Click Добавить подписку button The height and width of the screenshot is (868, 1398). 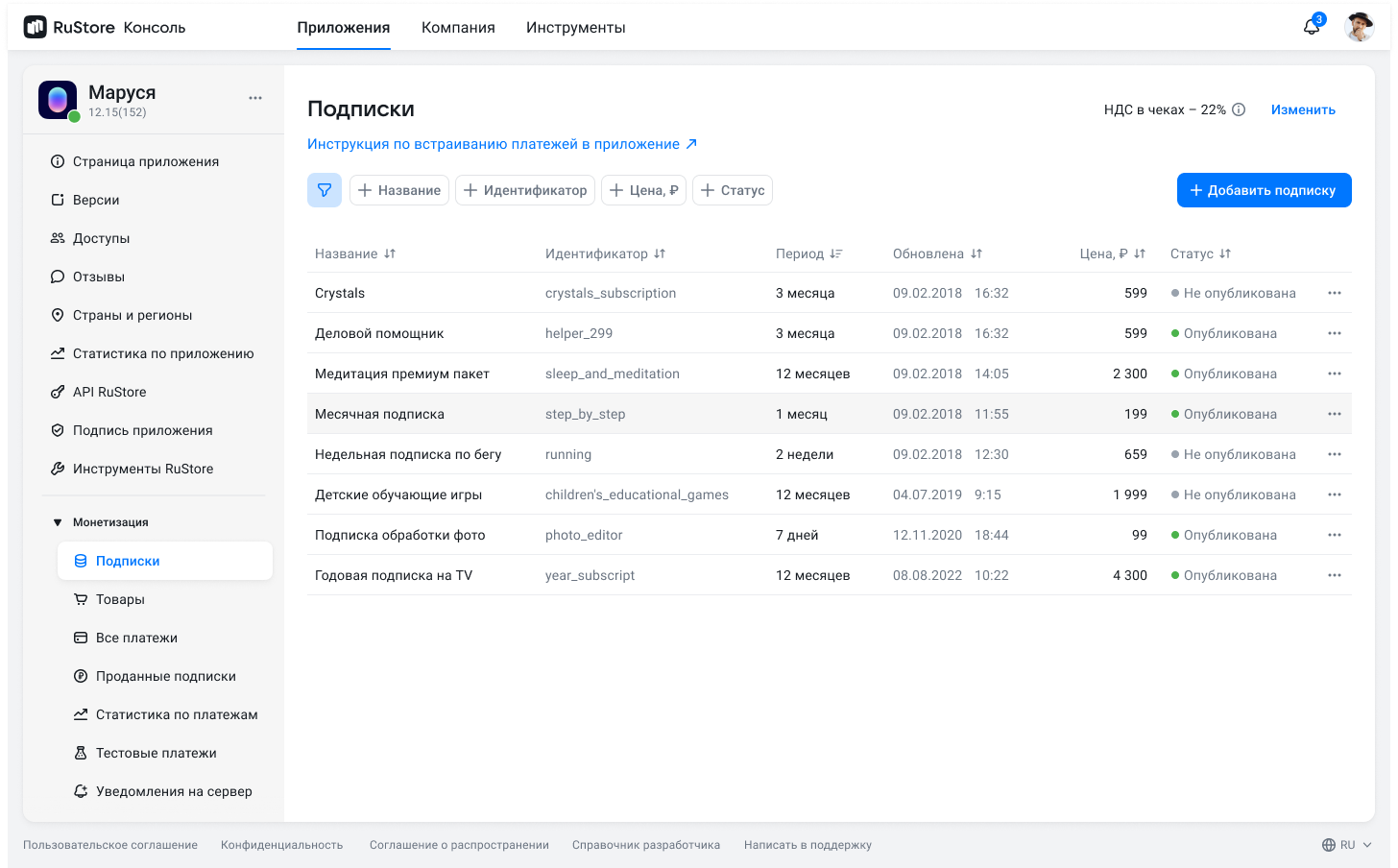[x=1264, y=190]
